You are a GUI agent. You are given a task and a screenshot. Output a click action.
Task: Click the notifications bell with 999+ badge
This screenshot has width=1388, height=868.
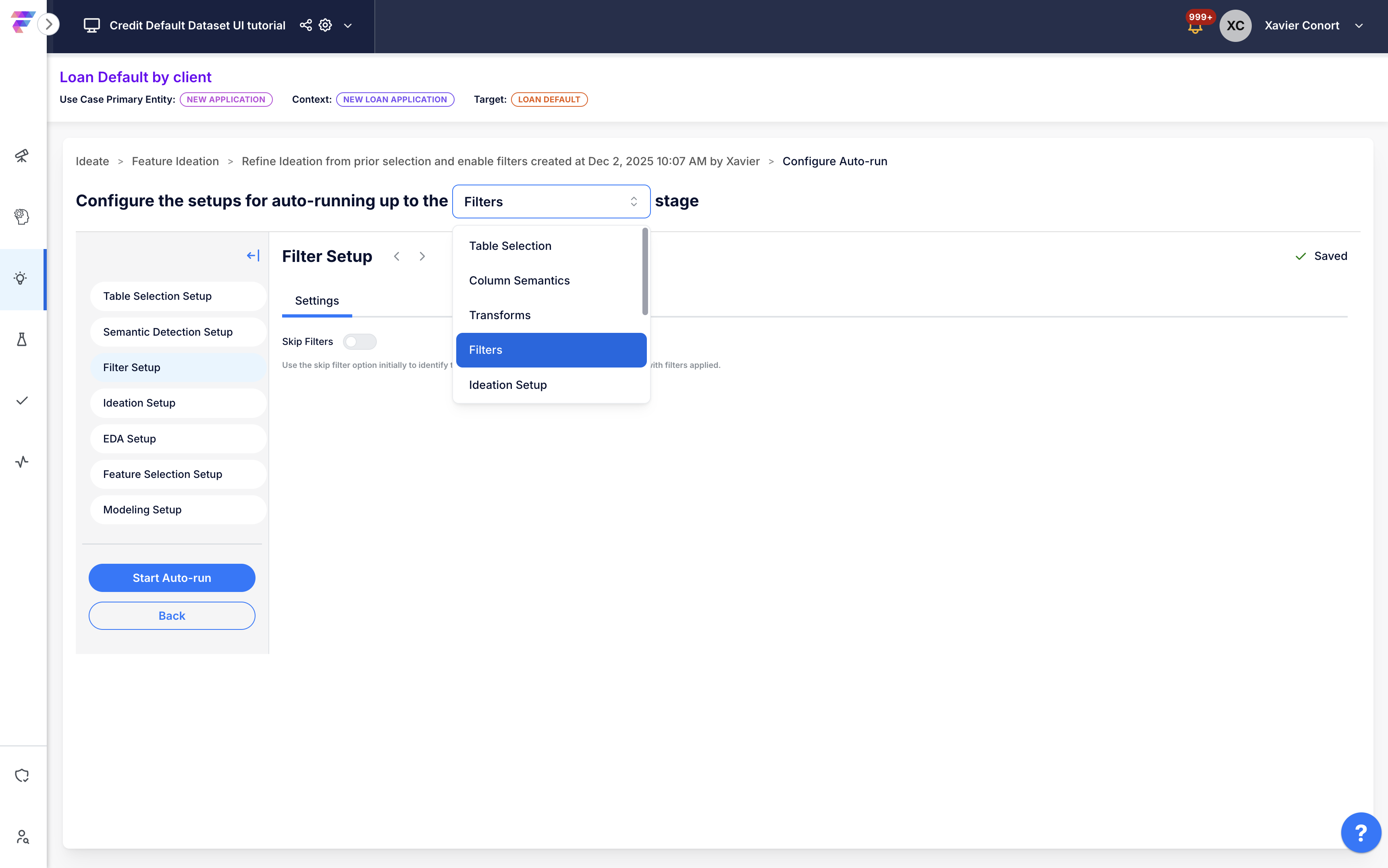[x=1195, y=27]
